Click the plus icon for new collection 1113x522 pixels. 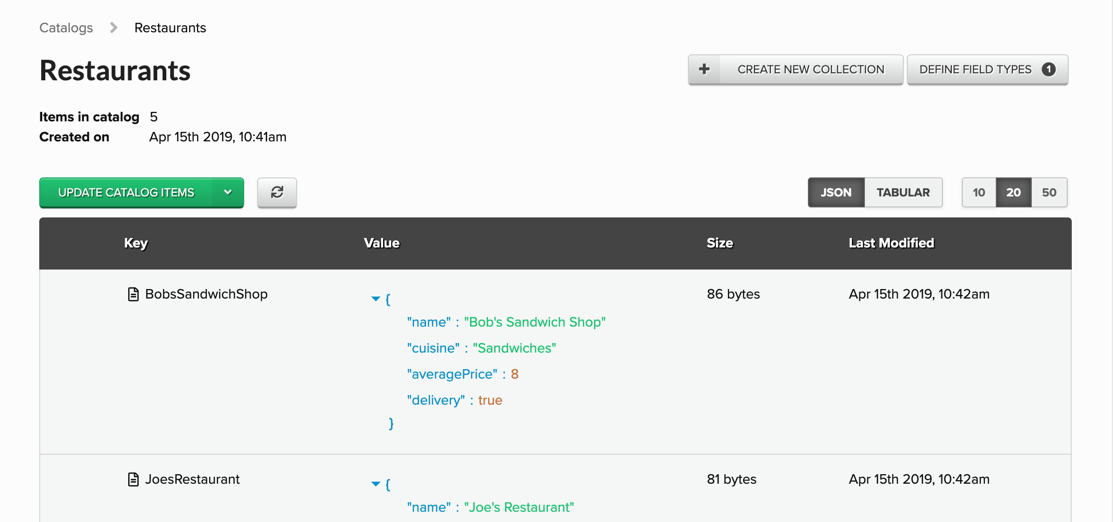pos(704,69)
